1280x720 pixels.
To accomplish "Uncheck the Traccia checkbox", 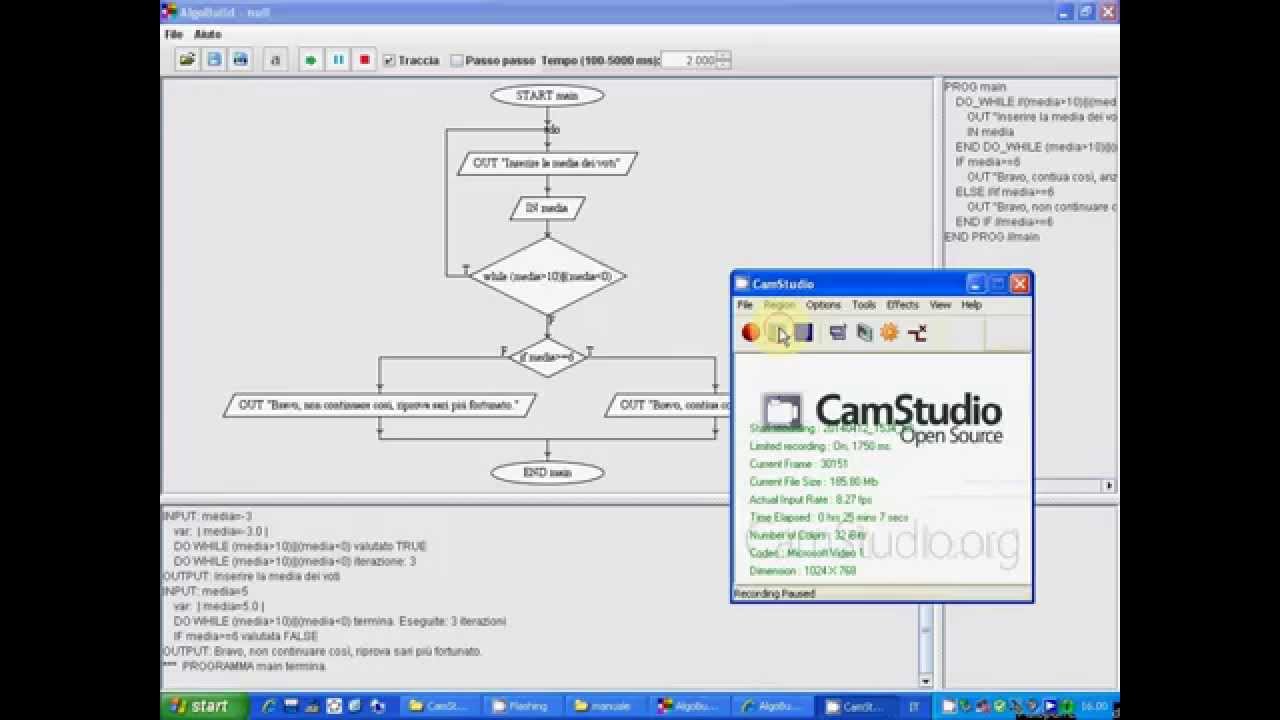I will coord(390,61).
